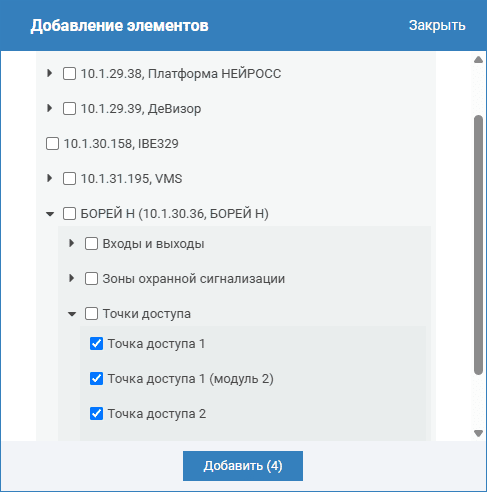
Task: Expand the 10.1.29.39 ДеВизор node
Action: click(50, 108)
